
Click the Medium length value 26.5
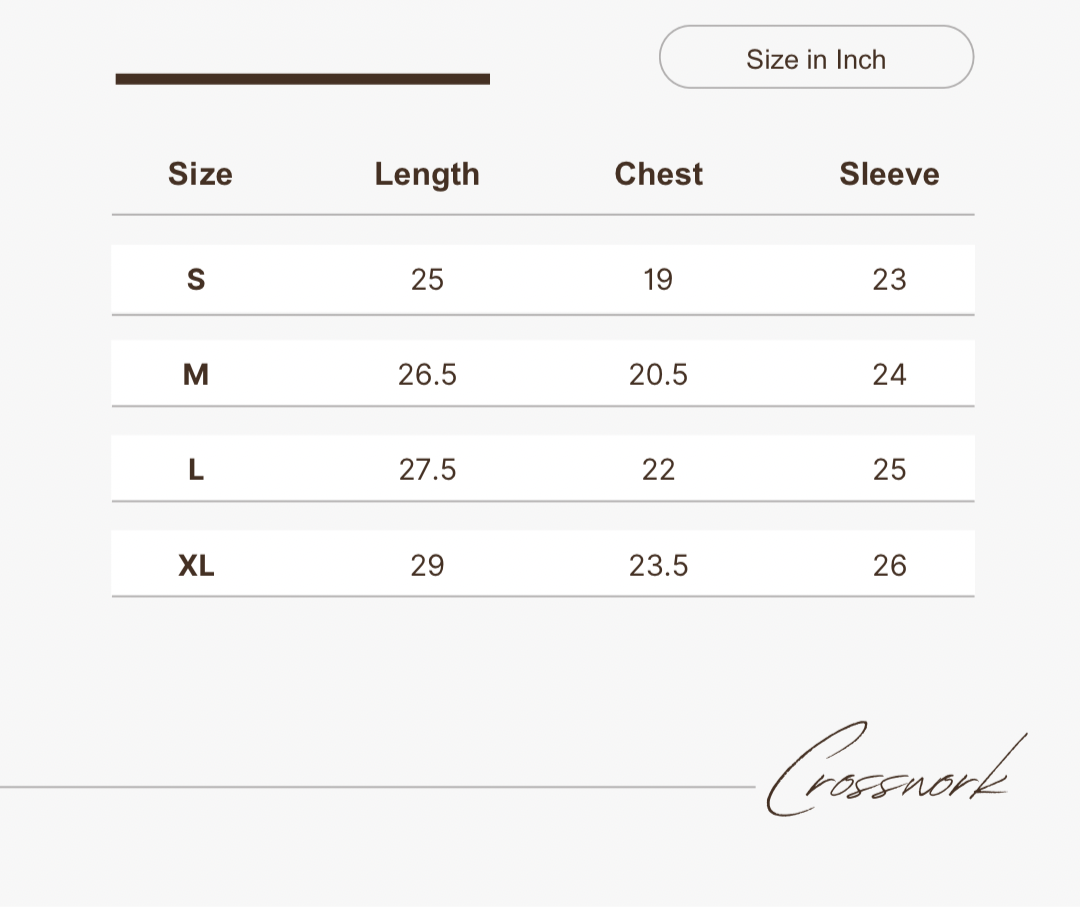(427, 374)
